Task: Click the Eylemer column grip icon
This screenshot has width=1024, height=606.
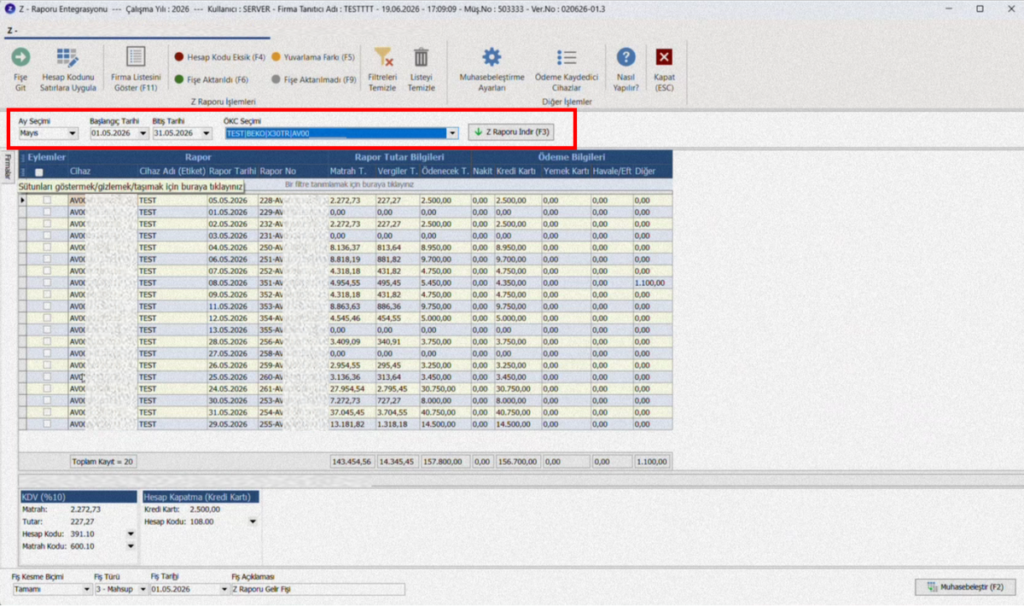Action: tap(23, 157)
